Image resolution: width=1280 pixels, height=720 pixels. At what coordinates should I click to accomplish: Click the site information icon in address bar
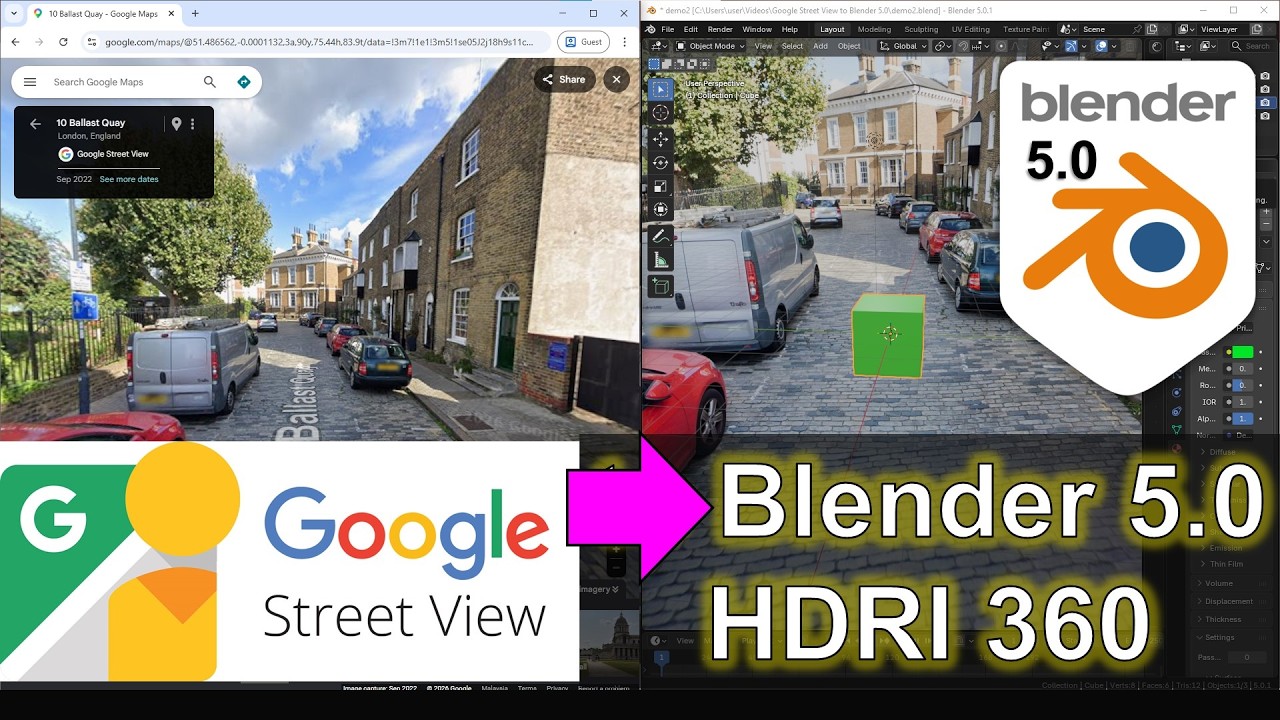pyautogui.click(x=91, y=42)
